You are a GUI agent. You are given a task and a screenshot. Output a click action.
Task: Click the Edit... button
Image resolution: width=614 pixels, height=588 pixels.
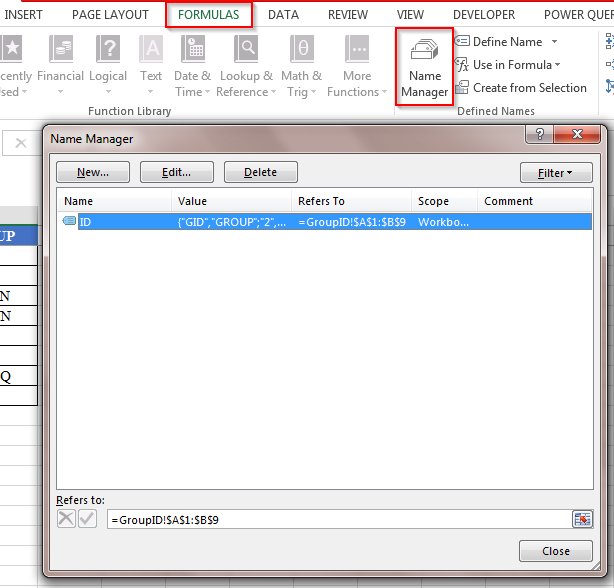tap(176, 172)
